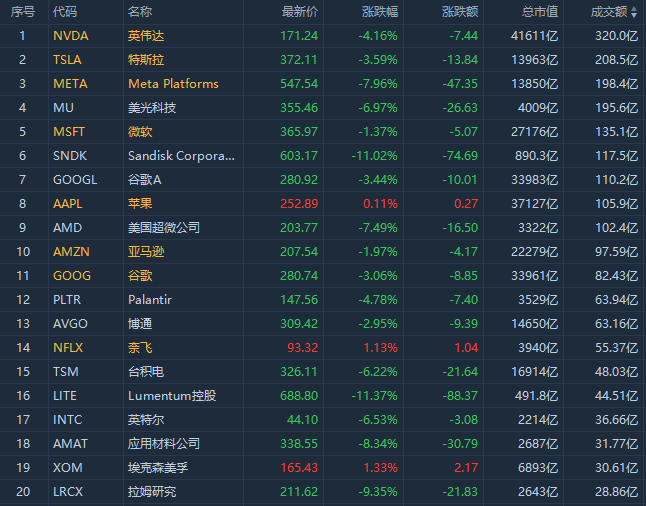Image resolution: width=646 pixels, height=506 pixels.
Task: Click the sort arrow beside 成交额 header
Action: 634,12
